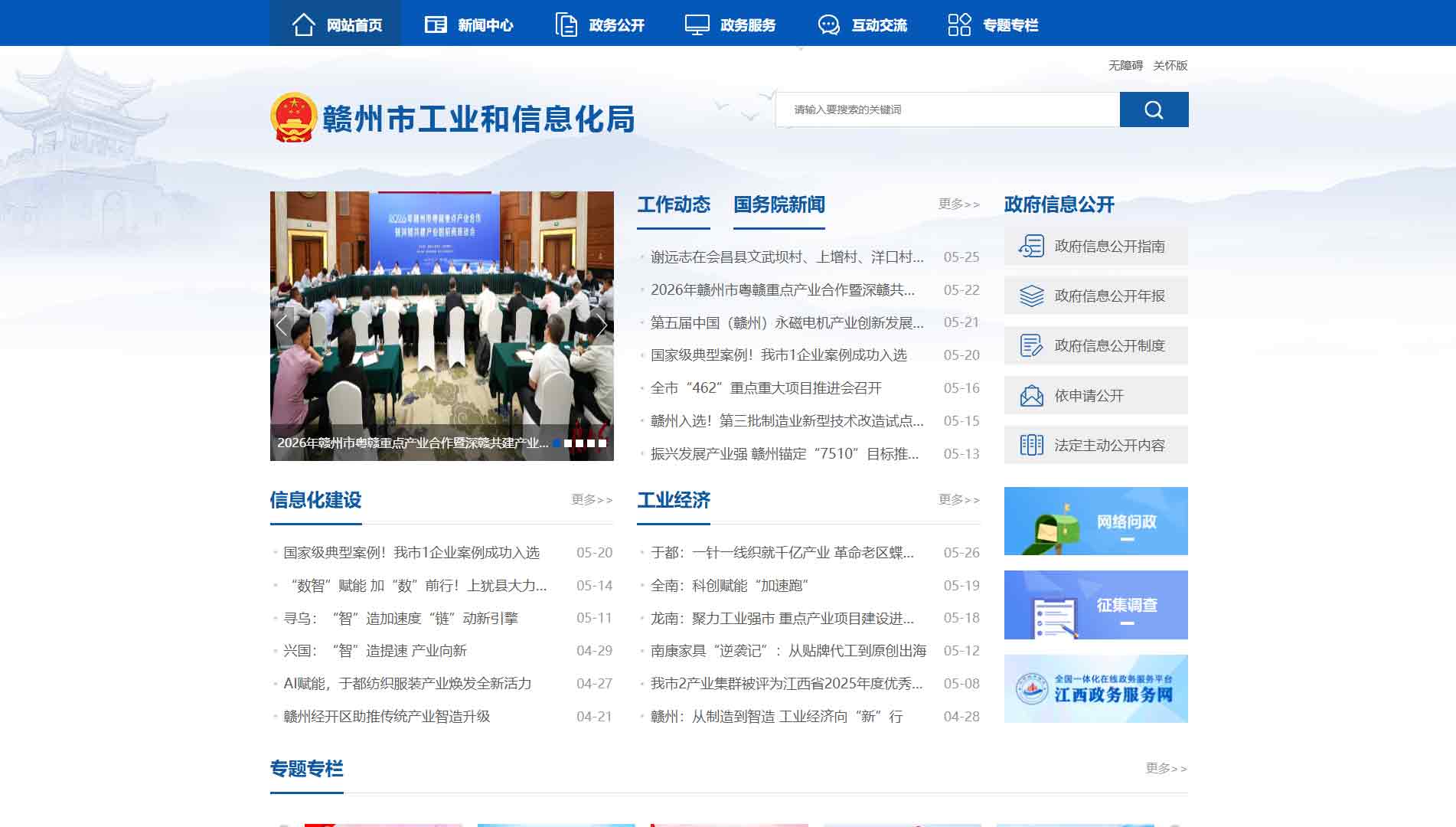Open 网站首页 in the navigation bar
Image resolution: width=1456 pixels, height=827 pixels.
[335, 25]
